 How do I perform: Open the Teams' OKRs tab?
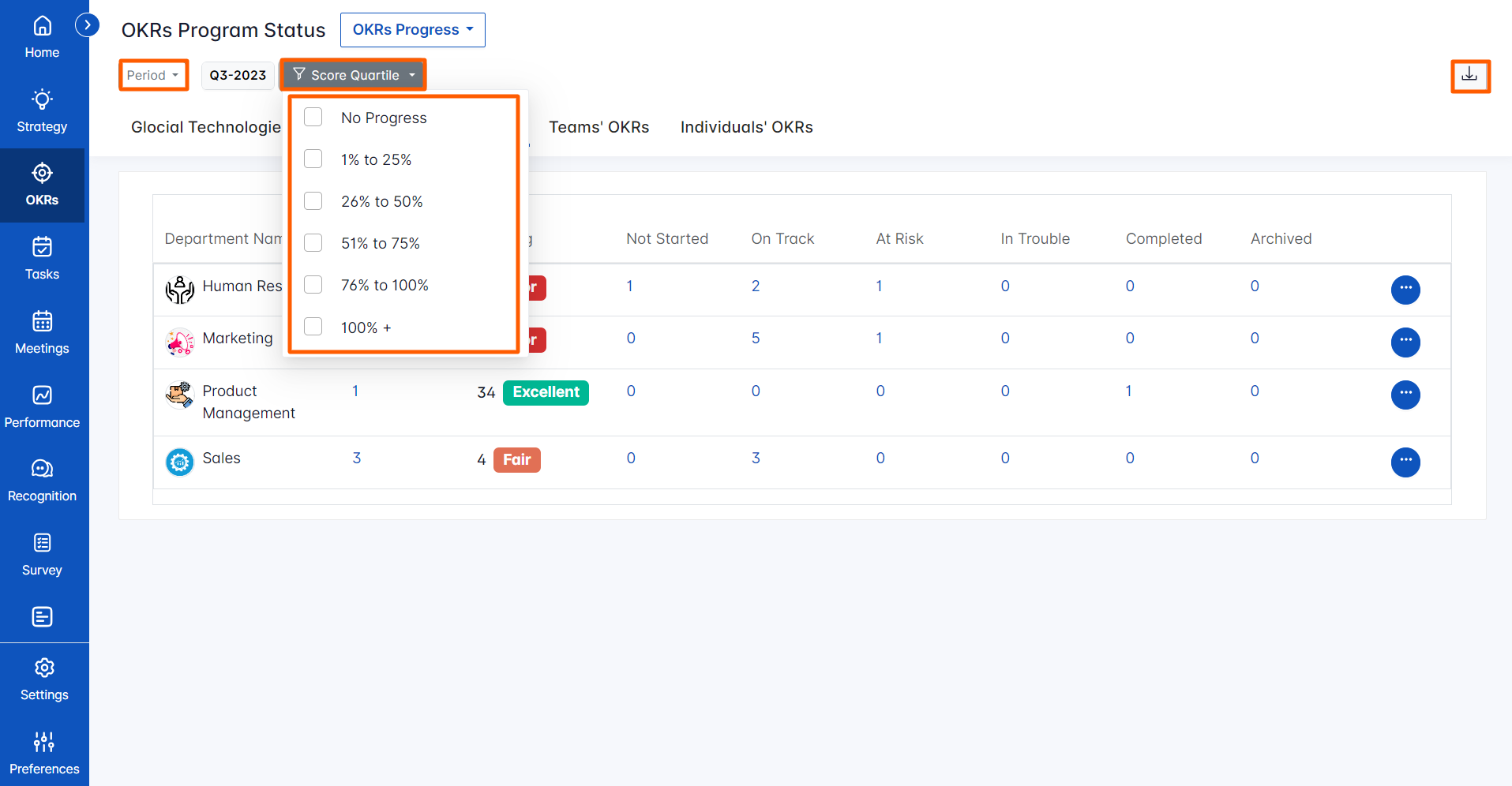(599, 127)
